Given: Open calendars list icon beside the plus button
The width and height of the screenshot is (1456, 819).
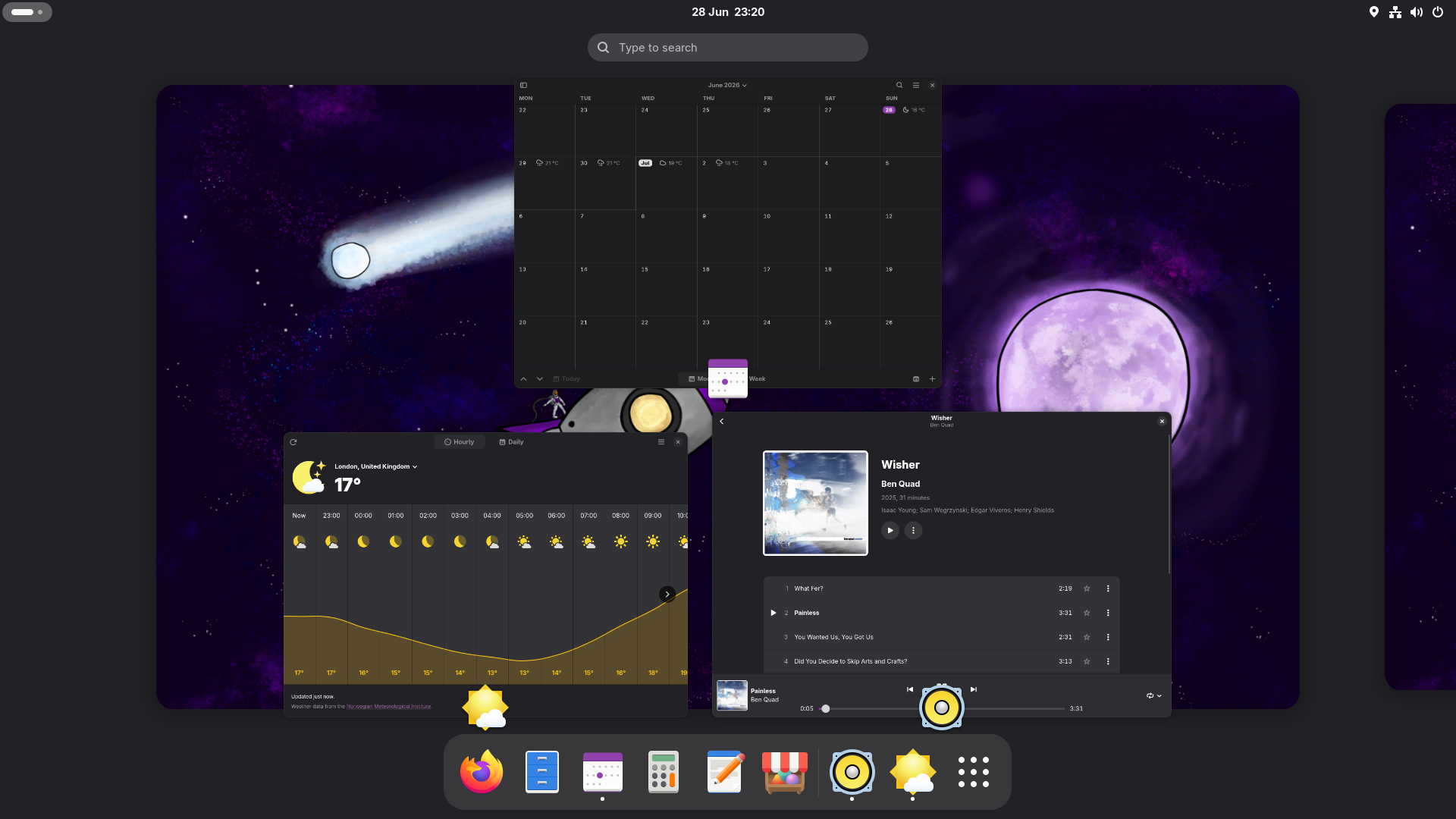Looking at the screenshot, I should pyautogui.click(x=916, y=378).
